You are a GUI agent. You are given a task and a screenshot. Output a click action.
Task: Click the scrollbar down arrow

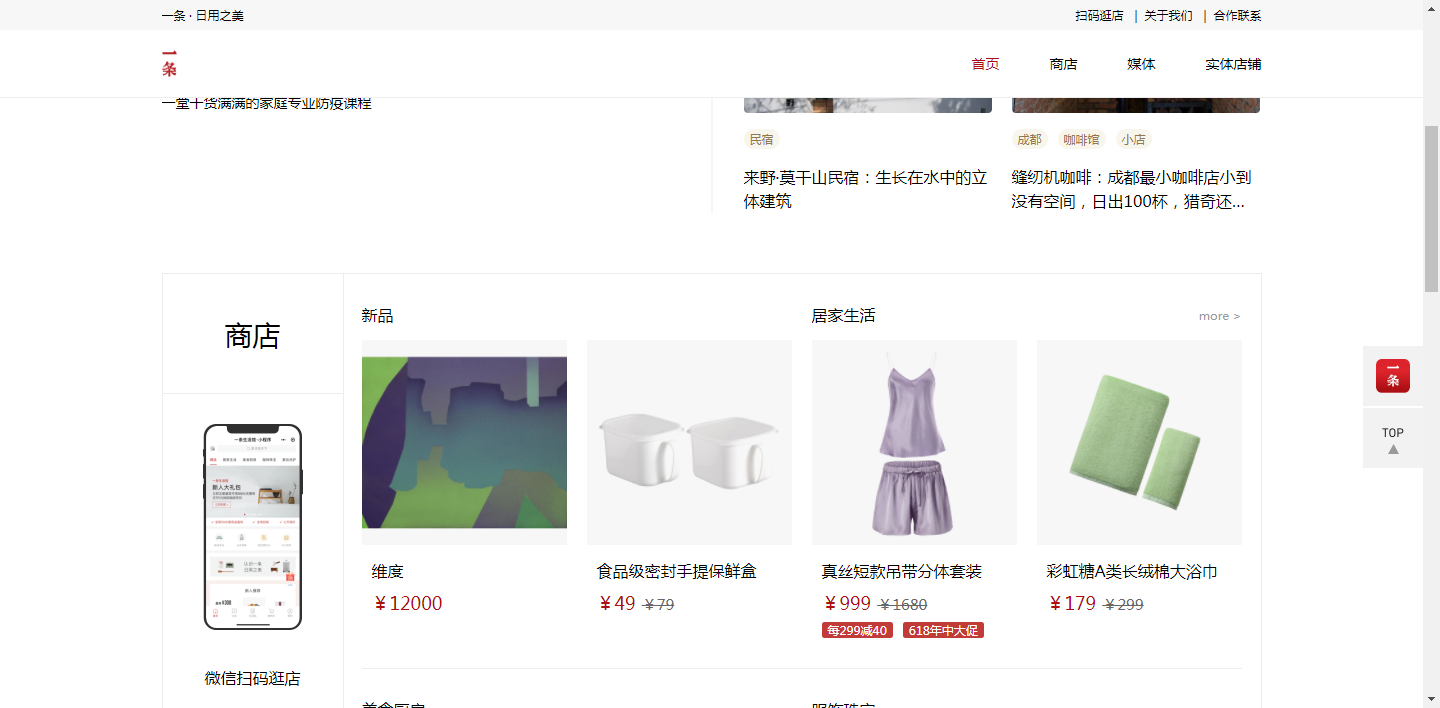click(x=1431, y=699)
